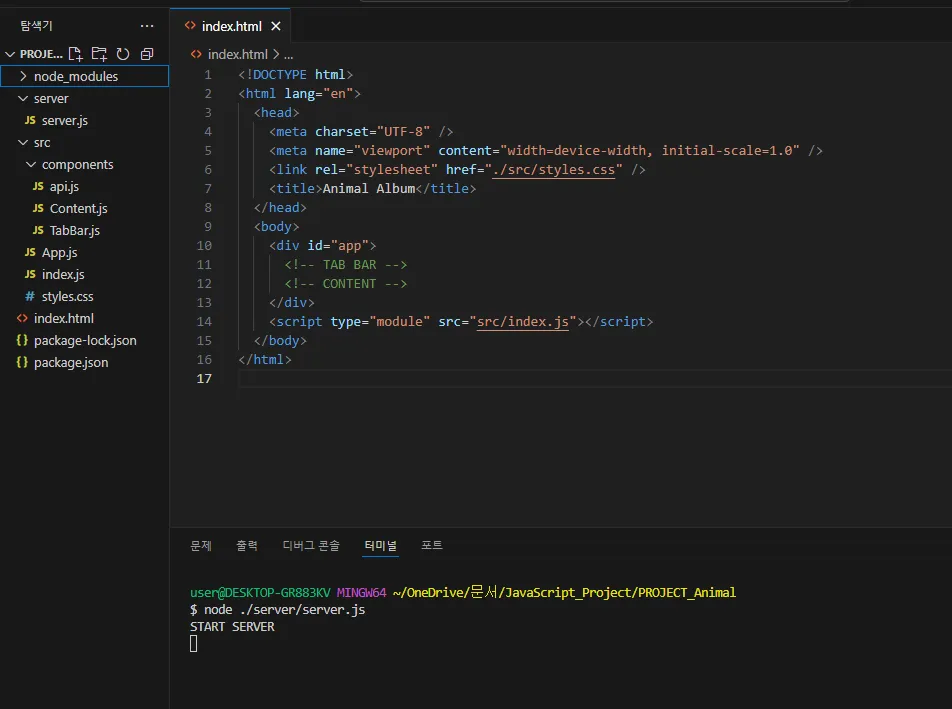Viewport: 952px width, 709px height.
Task: Click the 'TAB BAR' comment line
Action: pyautogui.click(x=345, y=265)
